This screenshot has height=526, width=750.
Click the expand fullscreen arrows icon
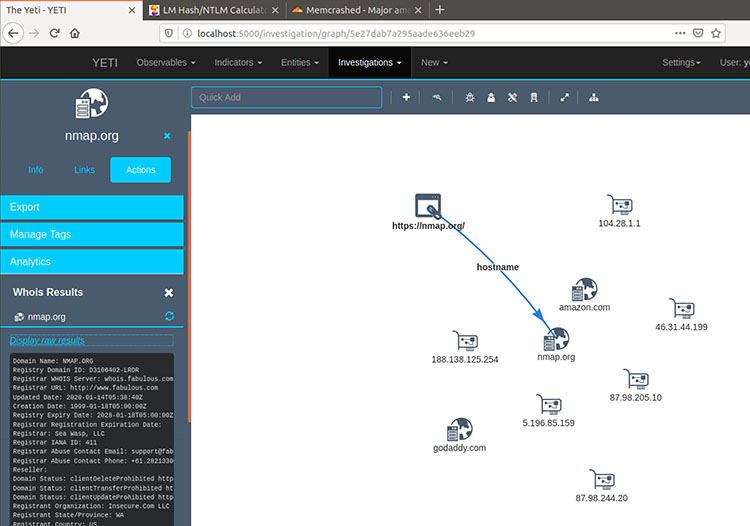tap(564, 98)
